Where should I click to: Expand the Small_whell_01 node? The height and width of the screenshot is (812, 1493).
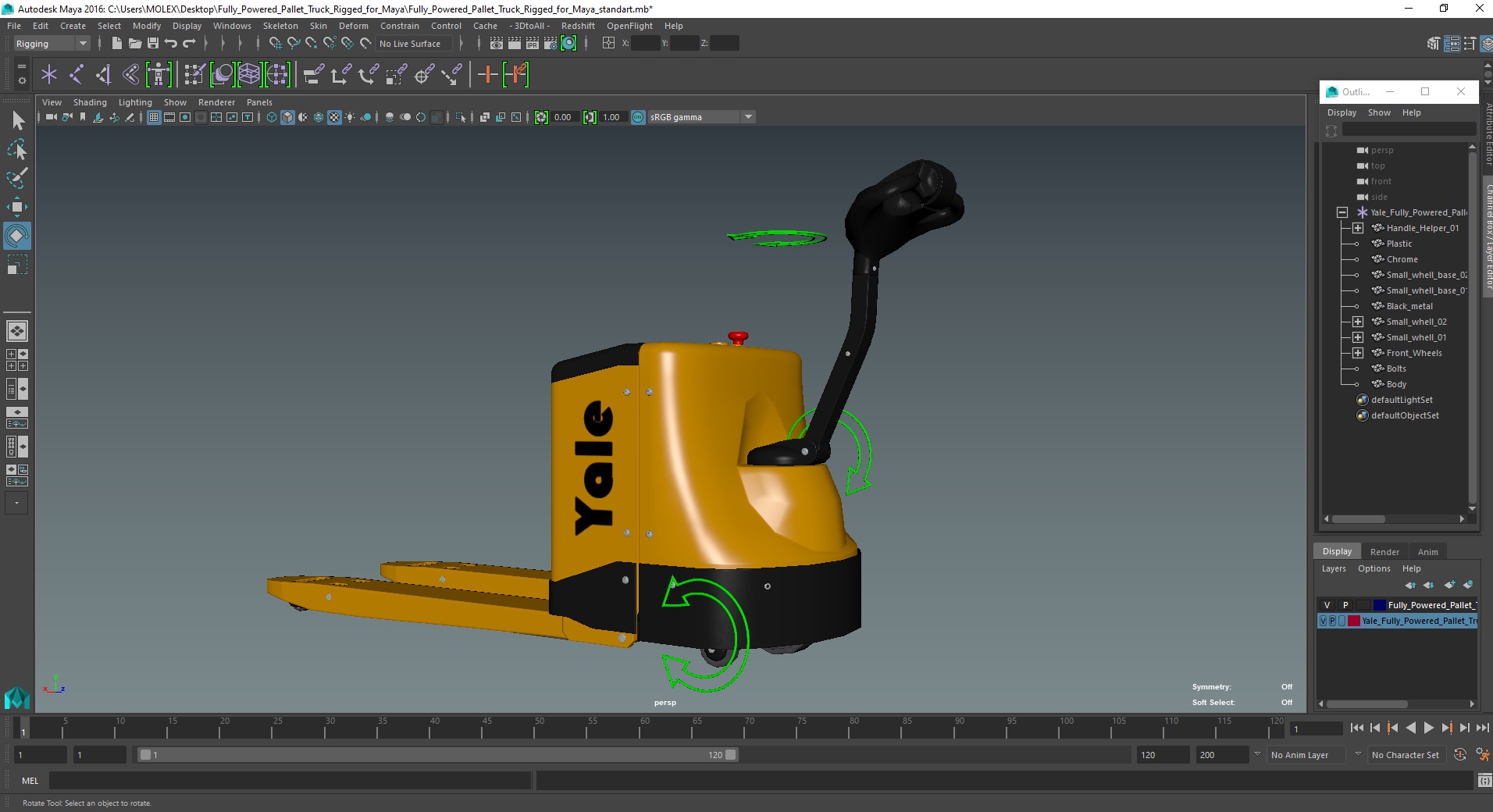(x=1358, y=337)
